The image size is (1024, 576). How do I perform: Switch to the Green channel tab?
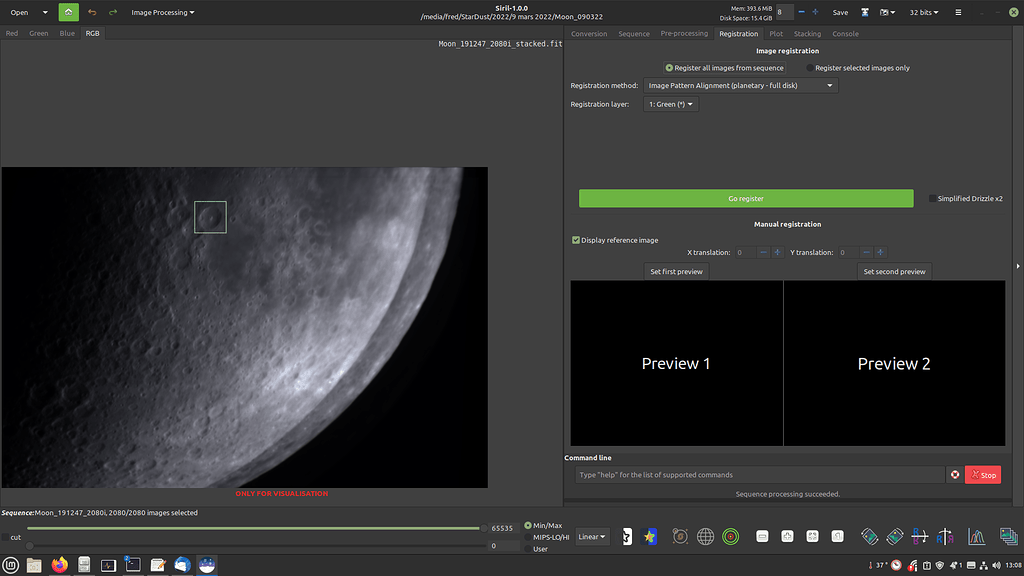(38, 33)
